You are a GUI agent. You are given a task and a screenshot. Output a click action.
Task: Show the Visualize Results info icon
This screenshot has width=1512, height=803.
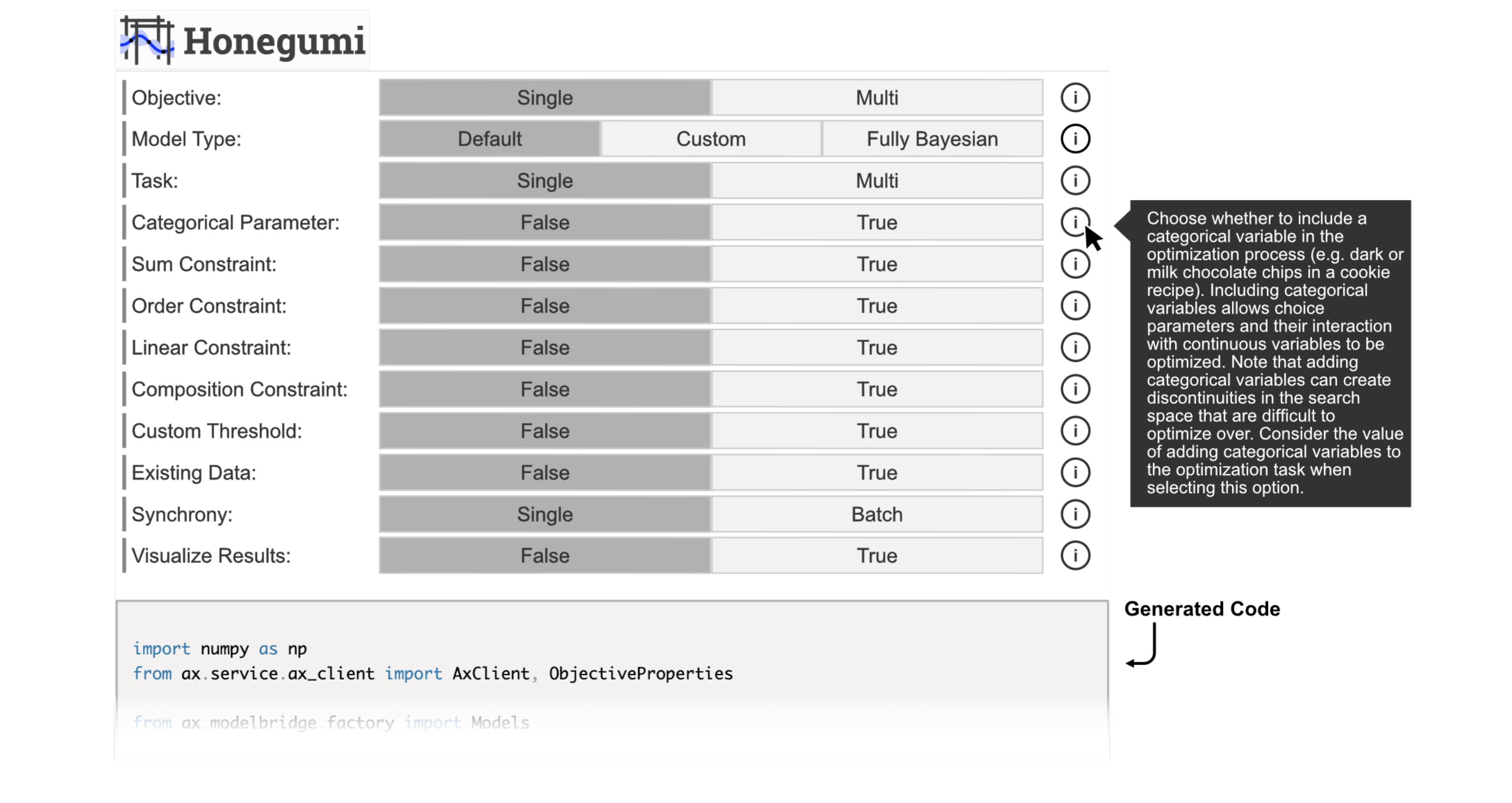(1075, 556)
